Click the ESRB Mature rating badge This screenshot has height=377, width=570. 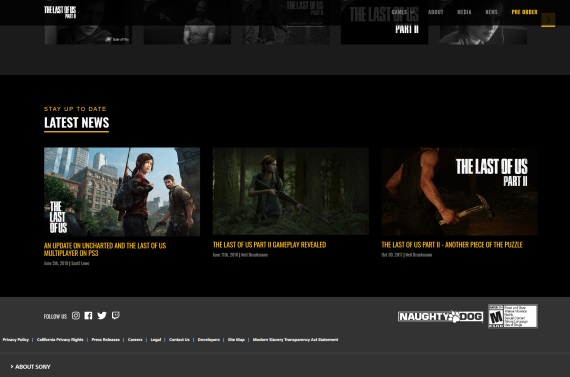513,316
